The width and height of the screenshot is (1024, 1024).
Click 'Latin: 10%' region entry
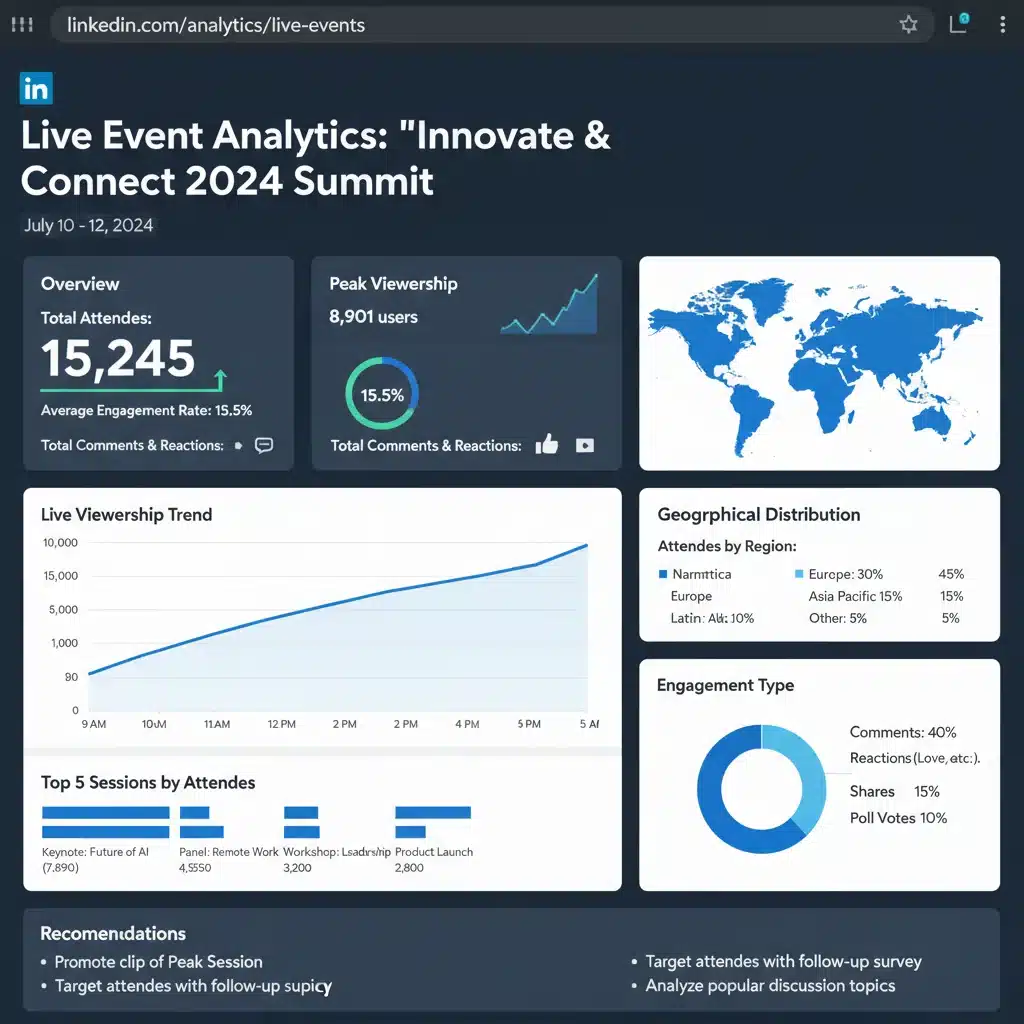pyautogui.click(x=712, y=618)
